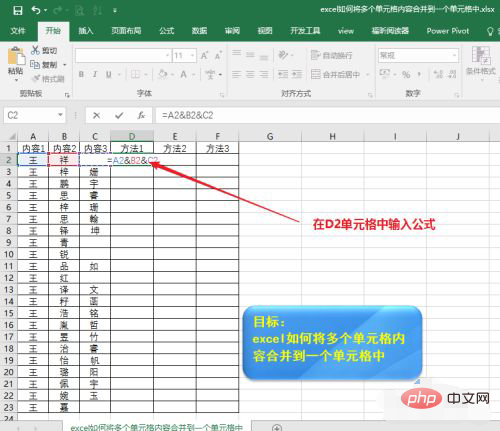Click the 合并后居中 merge button
The image size is (500, 431).
click(336, 74)
